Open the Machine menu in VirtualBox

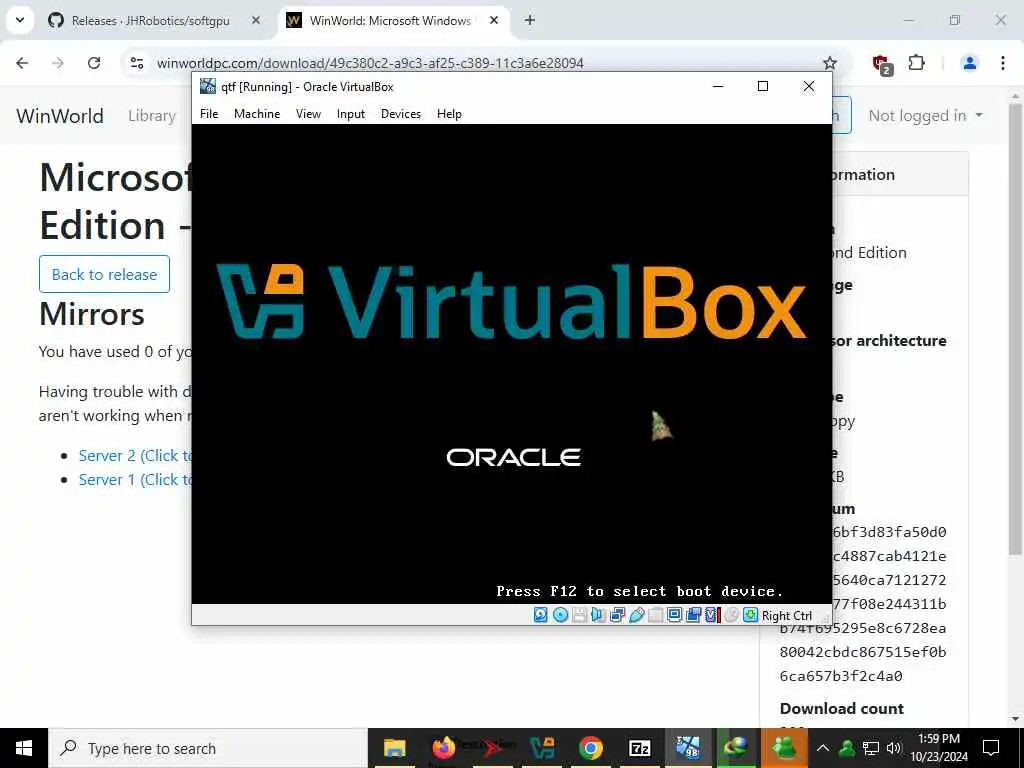[x=257, y=114]
